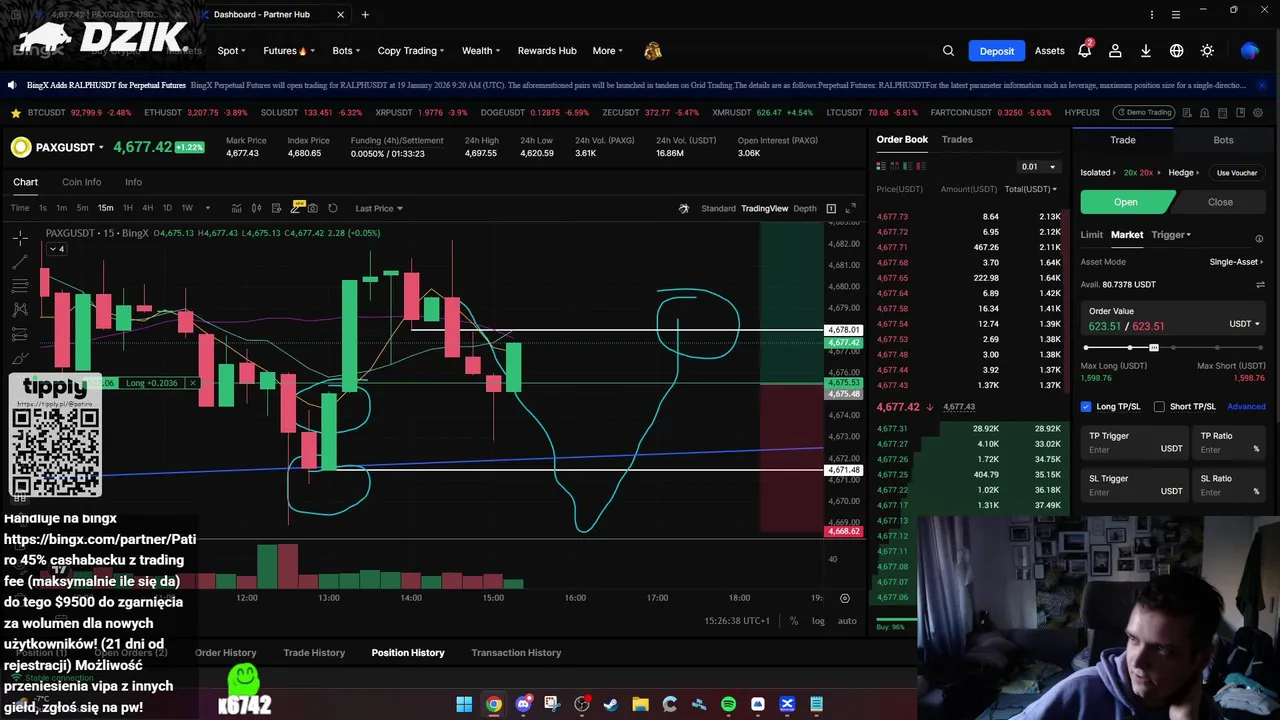1280x720 pixels.
Task: Switch to the Trades tab
Action: pyautogui.click(x=957, y=140)
